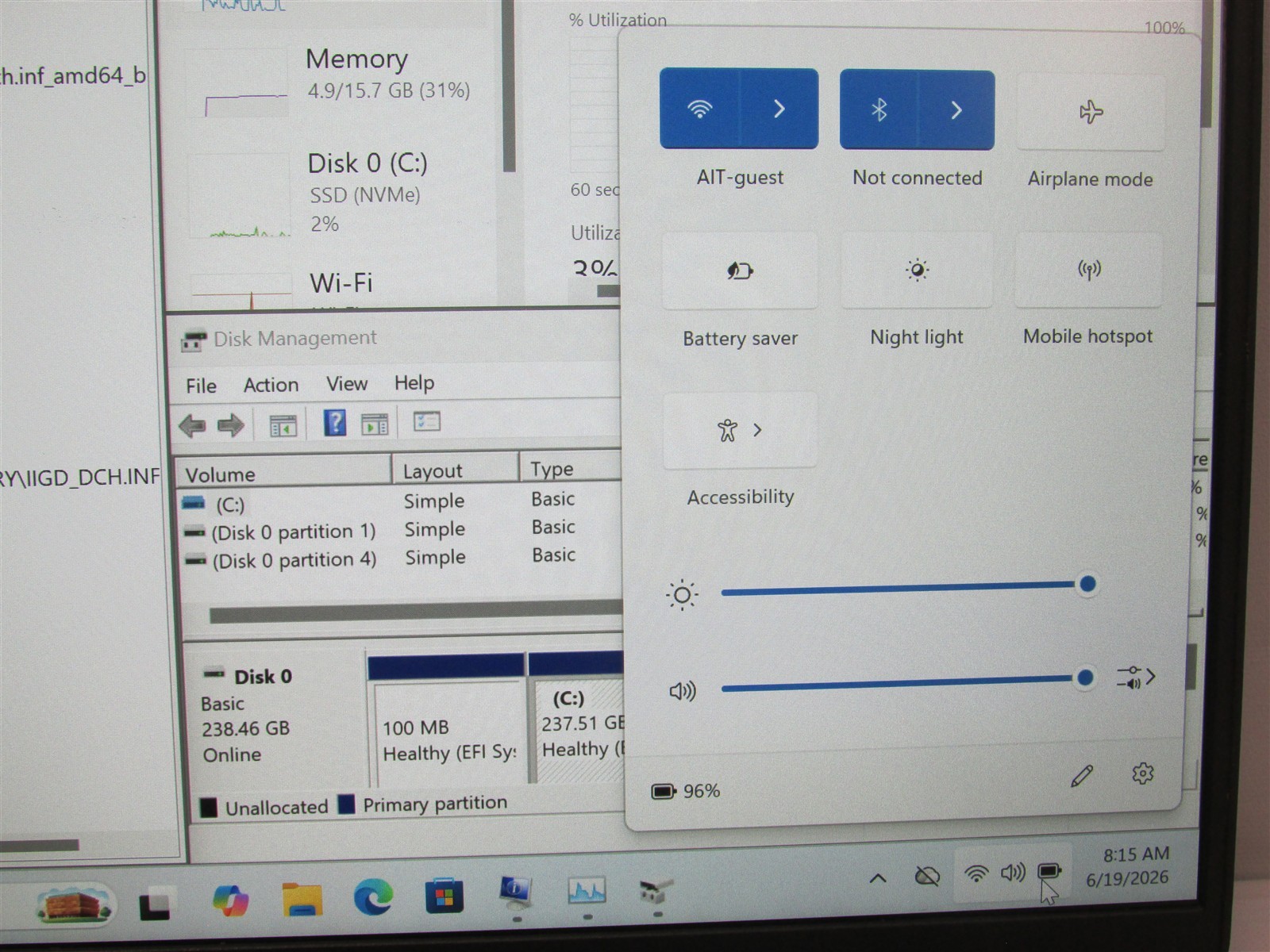The height and width of the screenshot is (952, 1270).
Task: Switch to Task Manager on the taskbar
Action: click(587, 892)
